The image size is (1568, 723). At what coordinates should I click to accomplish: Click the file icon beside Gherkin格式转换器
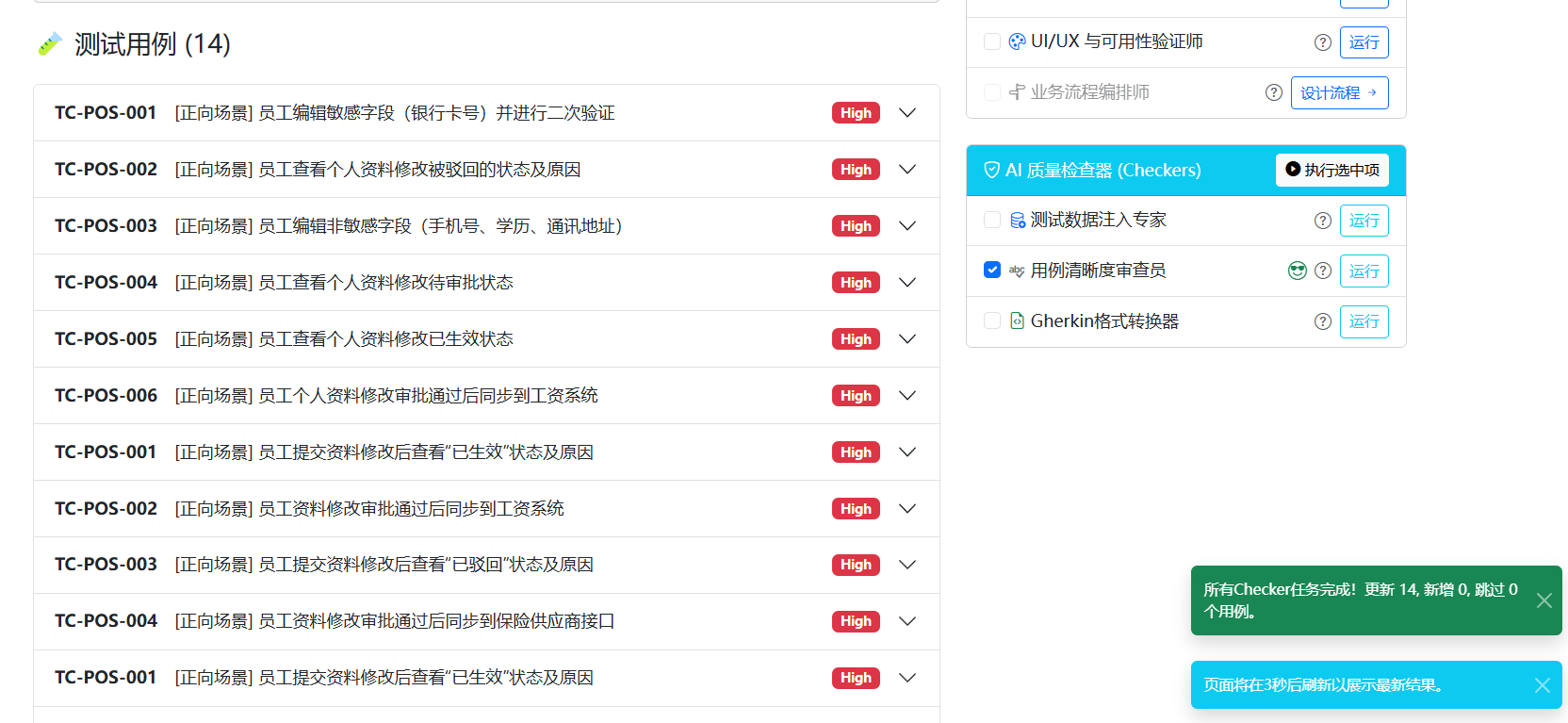(x=1017, y=321)
